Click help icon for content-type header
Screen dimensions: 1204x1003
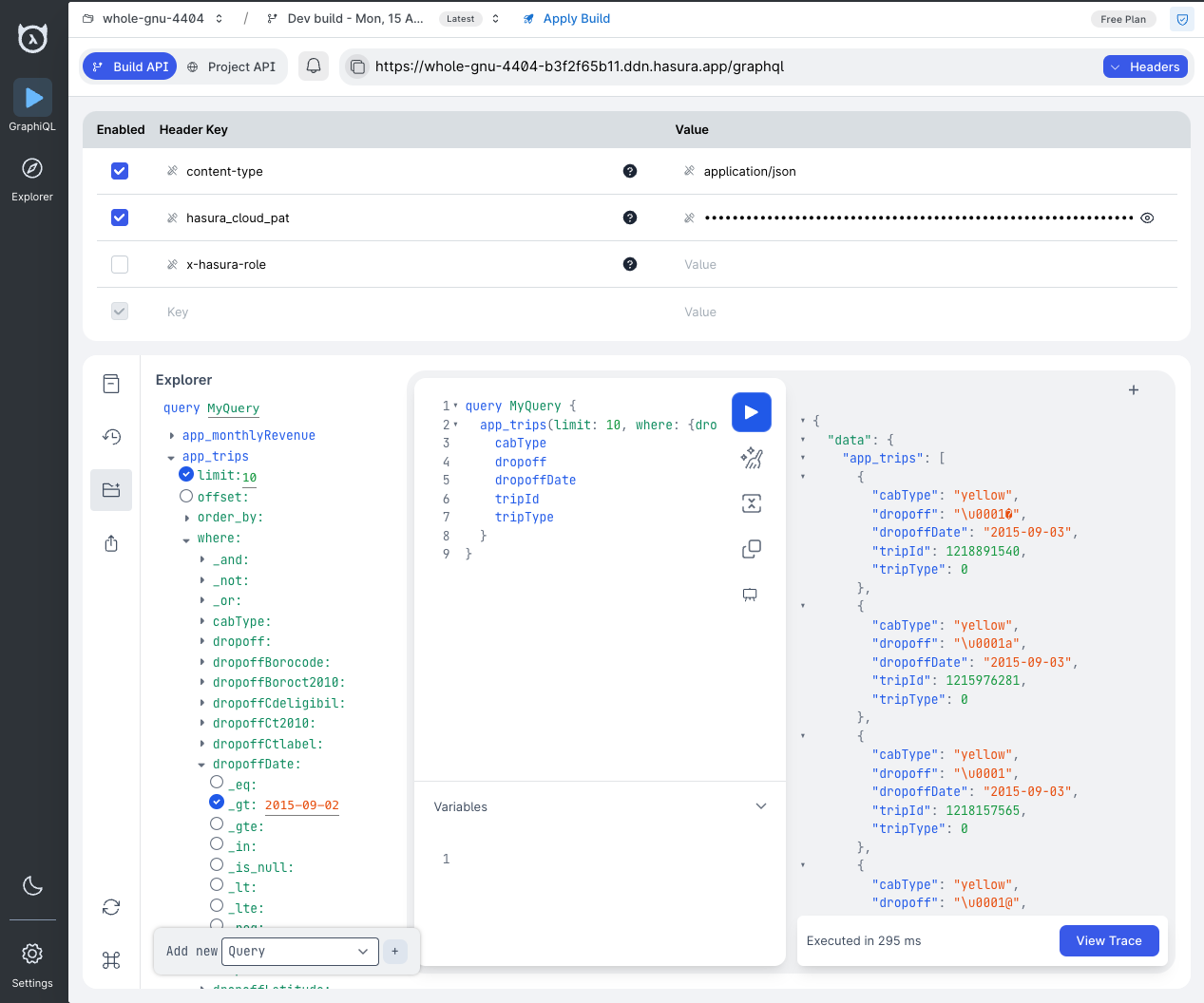630,171
